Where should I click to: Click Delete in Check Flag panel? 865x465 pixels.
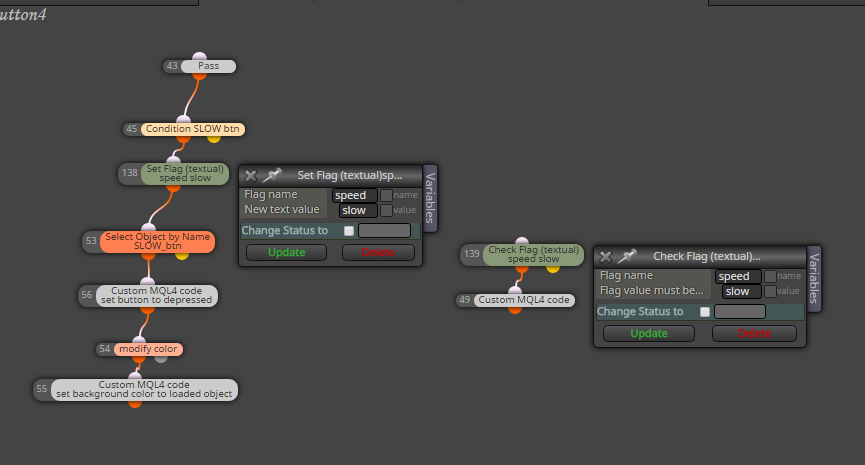[x=754, y=334]
